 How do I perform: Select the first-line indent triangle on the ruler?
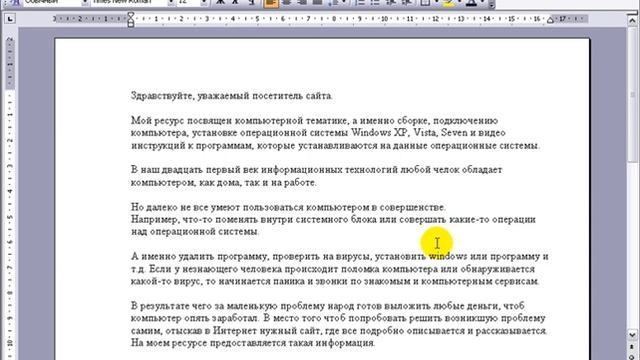[x=131, y=15]
